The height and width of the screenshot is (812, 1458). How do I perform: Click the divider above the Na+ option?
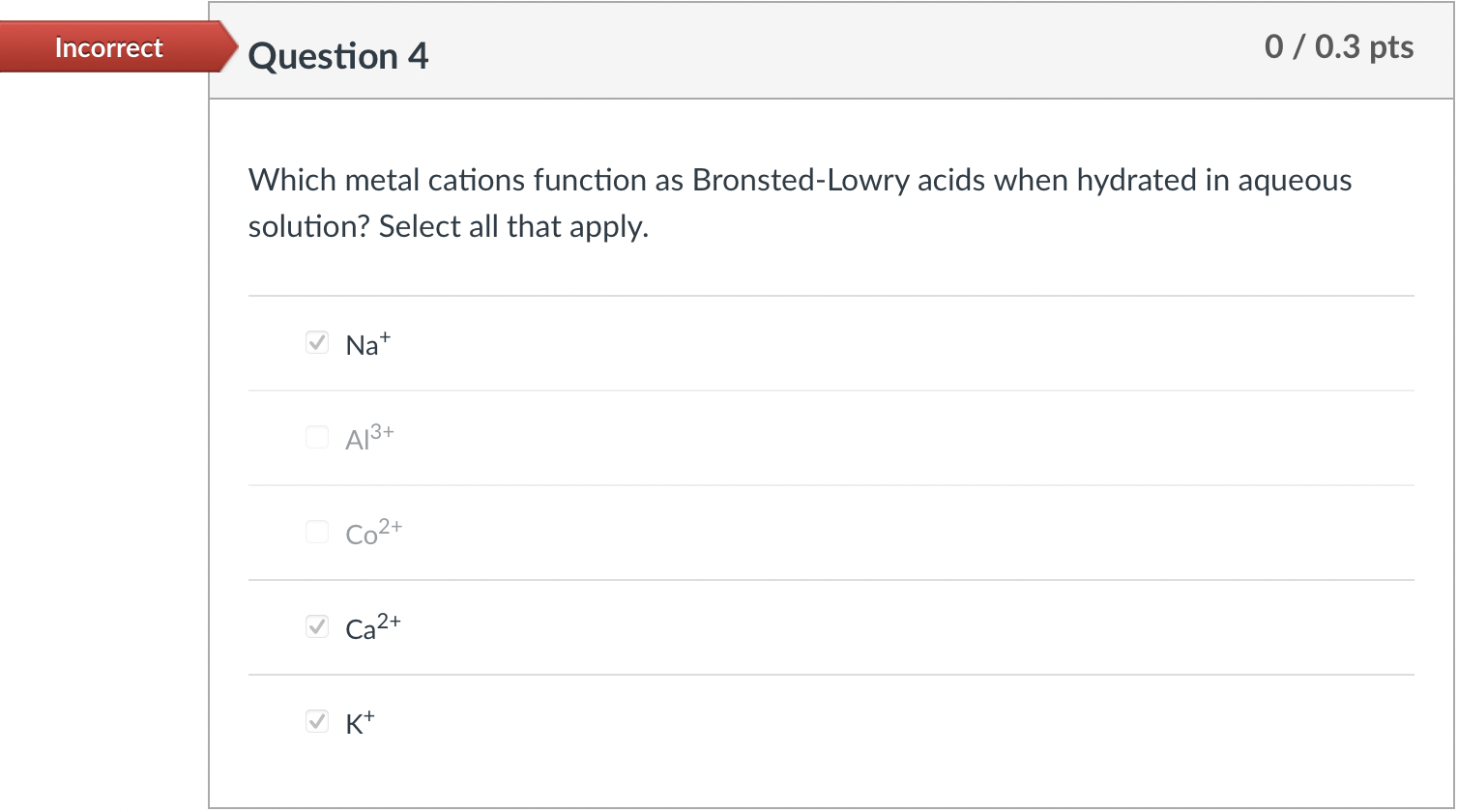tap(831, 295)
